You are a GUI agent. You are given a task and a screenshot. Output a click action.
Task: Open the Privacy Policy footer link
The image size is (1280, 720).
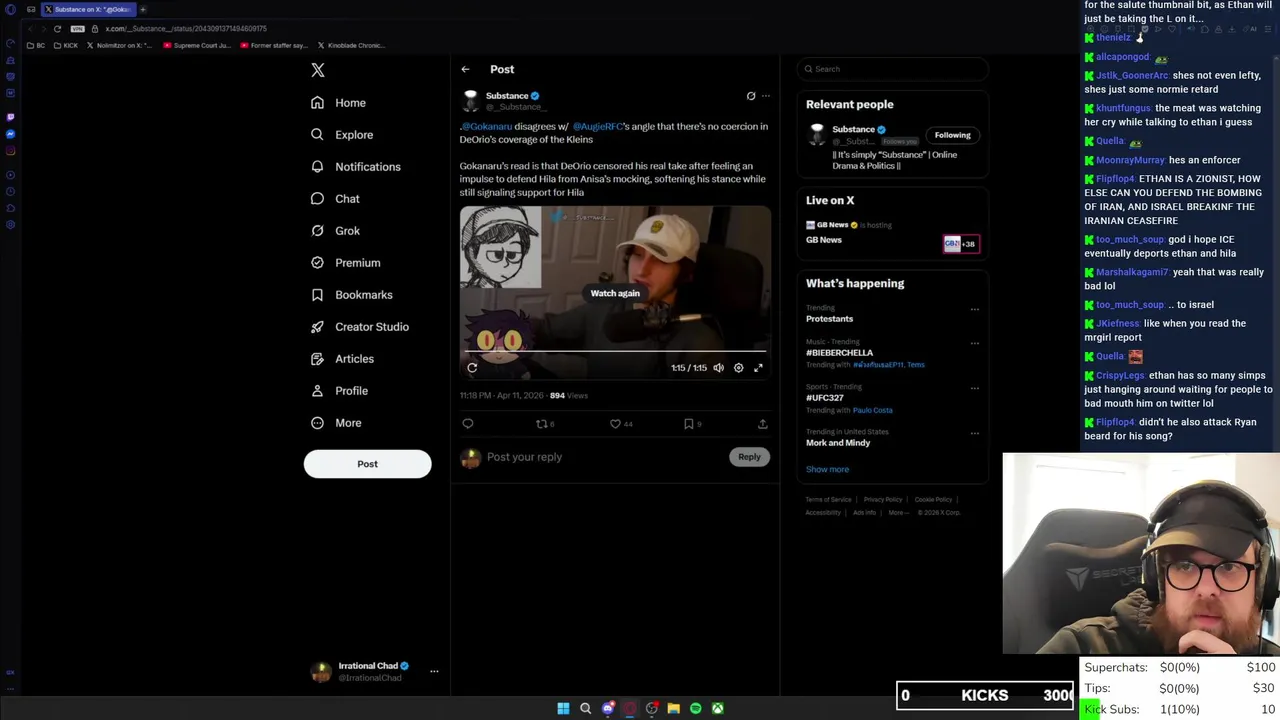tap(883, 500)
